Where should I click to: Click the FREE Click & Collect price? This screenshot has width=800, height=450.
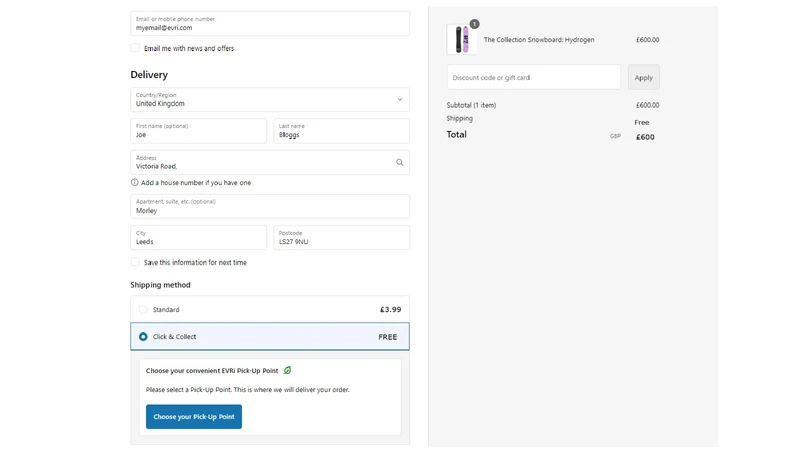[x=388, y=337]
